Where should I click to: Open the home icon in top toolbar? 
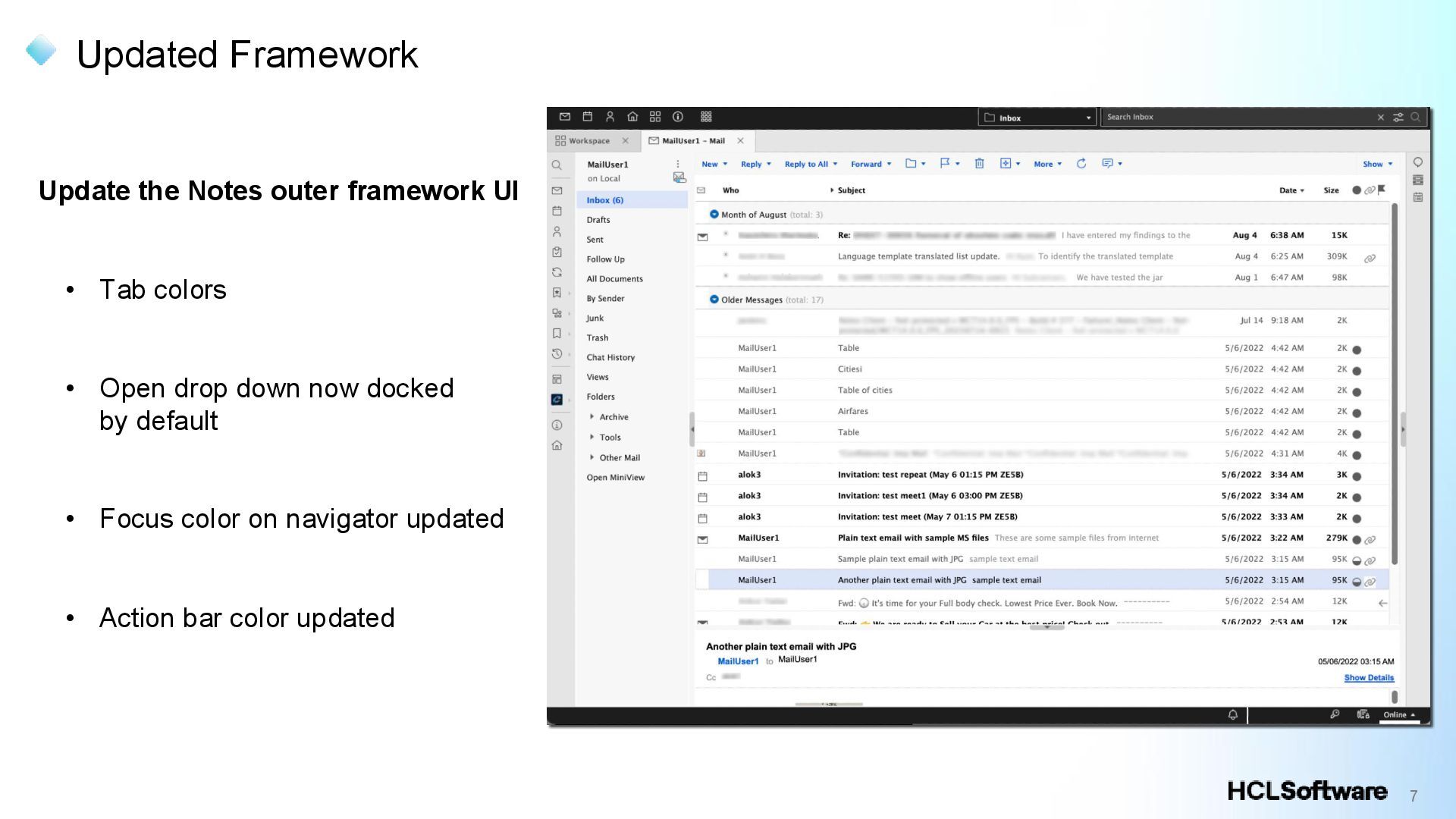pos(632,117)
